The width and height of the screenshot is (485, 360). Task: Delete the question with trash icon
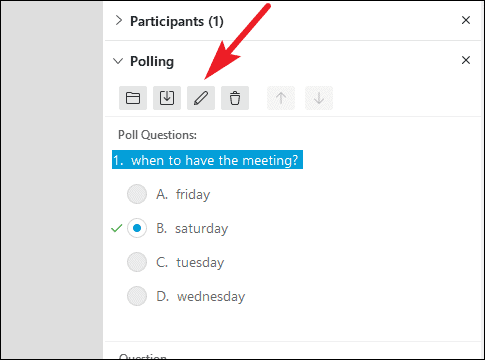235,98
